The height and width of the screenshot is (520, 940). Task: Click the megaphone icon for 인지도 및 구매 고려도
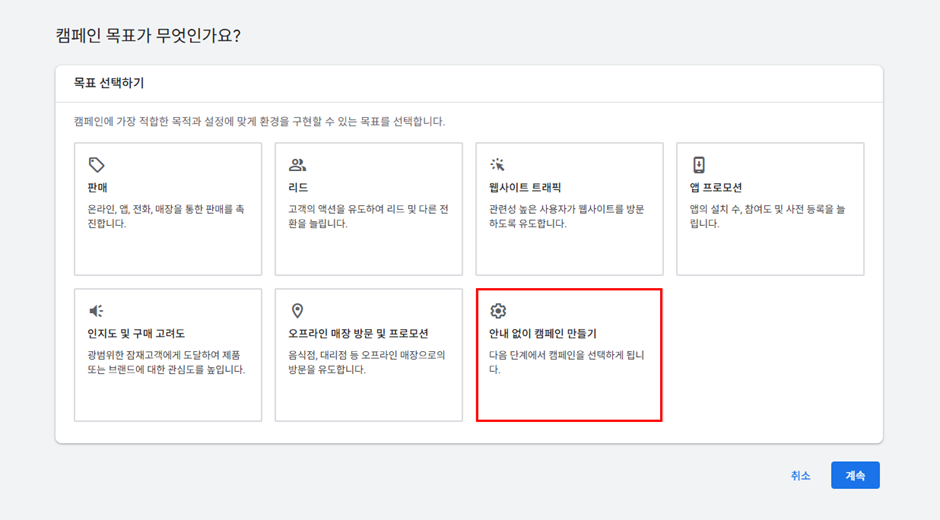pos(97,311)
